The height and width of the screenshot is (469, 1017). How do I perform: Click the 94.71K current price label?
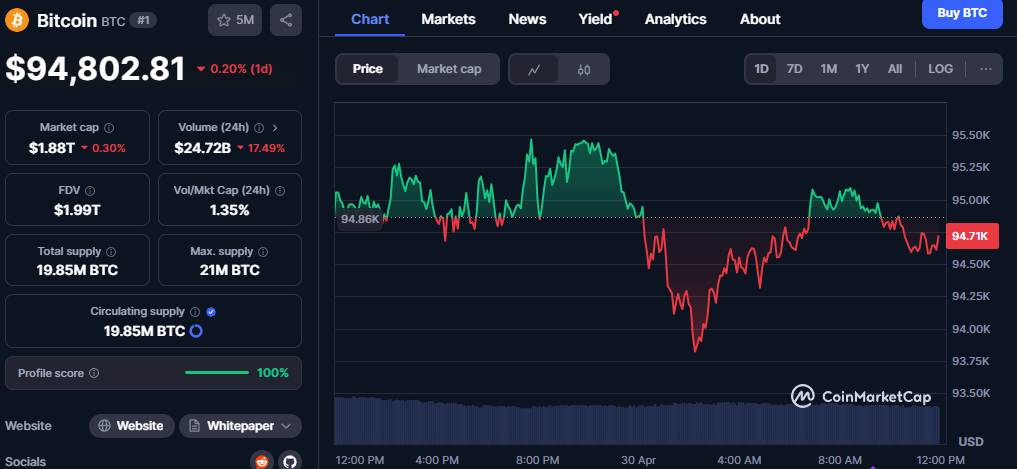point(970,236)
